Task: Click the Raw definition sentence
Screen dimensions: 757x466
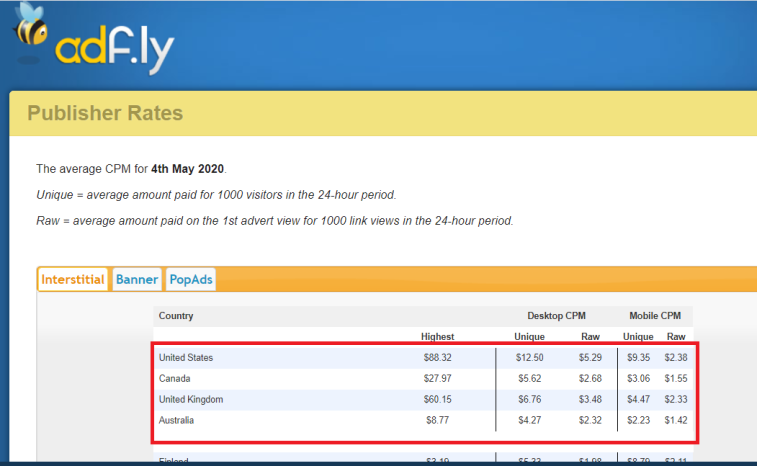Action: (275, 221)
